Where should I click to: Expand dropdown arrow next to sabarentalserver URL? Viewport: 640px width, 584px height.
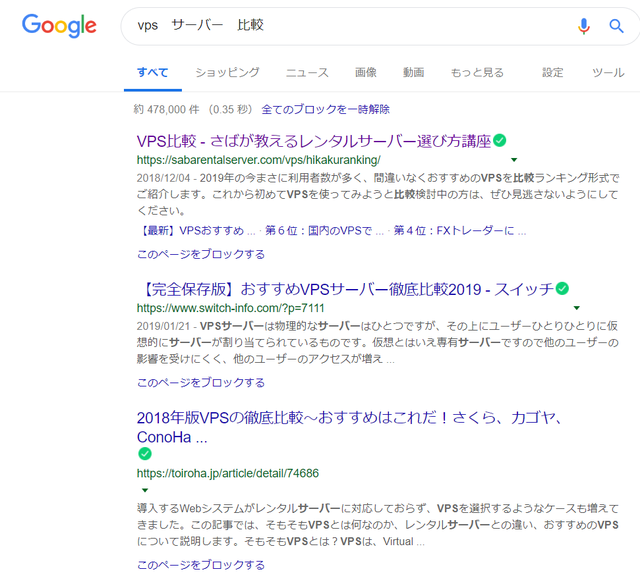514,160
